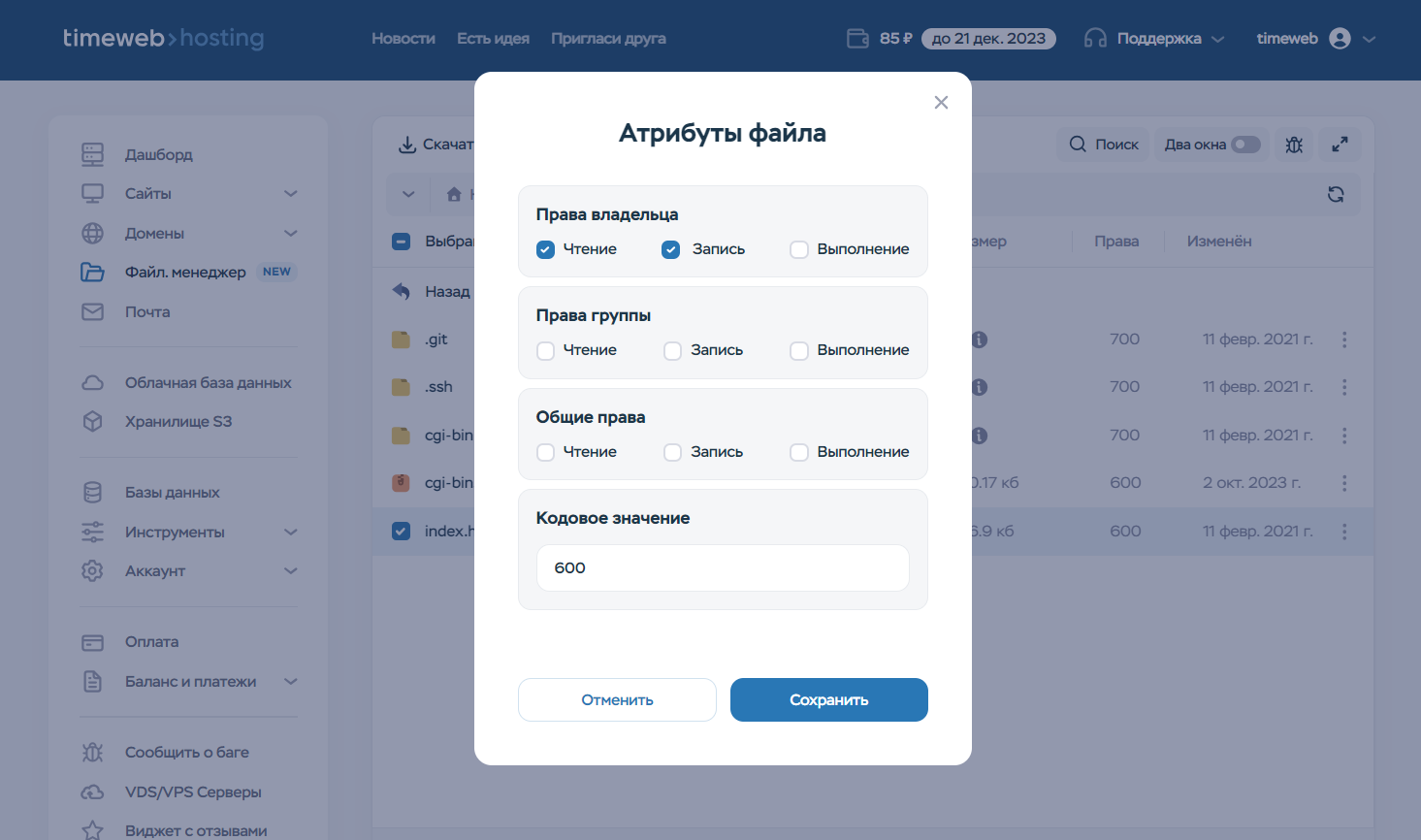Click the user avatar icon
Viewport: 1421px width, 840px height.
1340,39
